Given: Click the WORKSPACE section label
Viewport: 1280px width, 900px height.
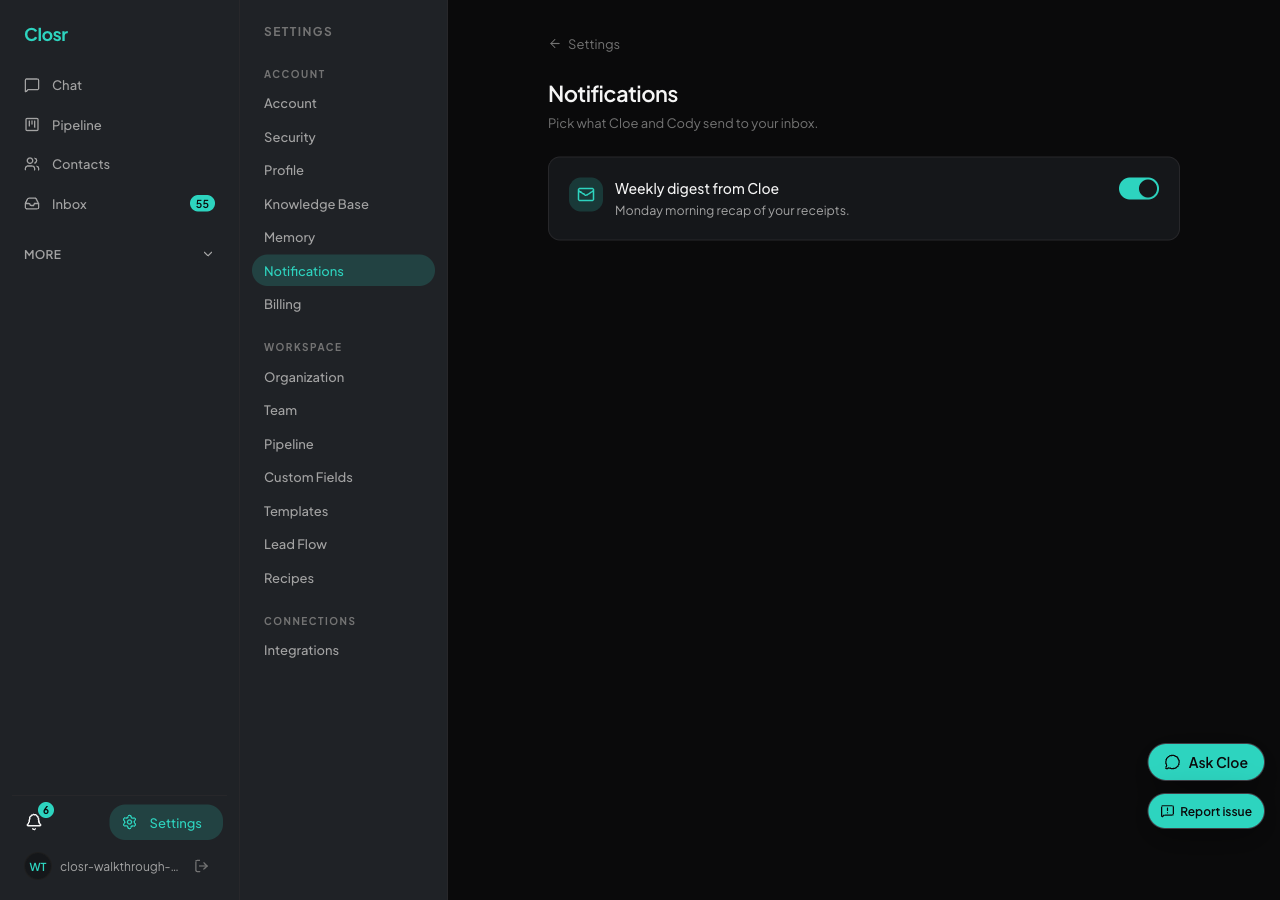Looking at the screenshot, I should (303, 347).
